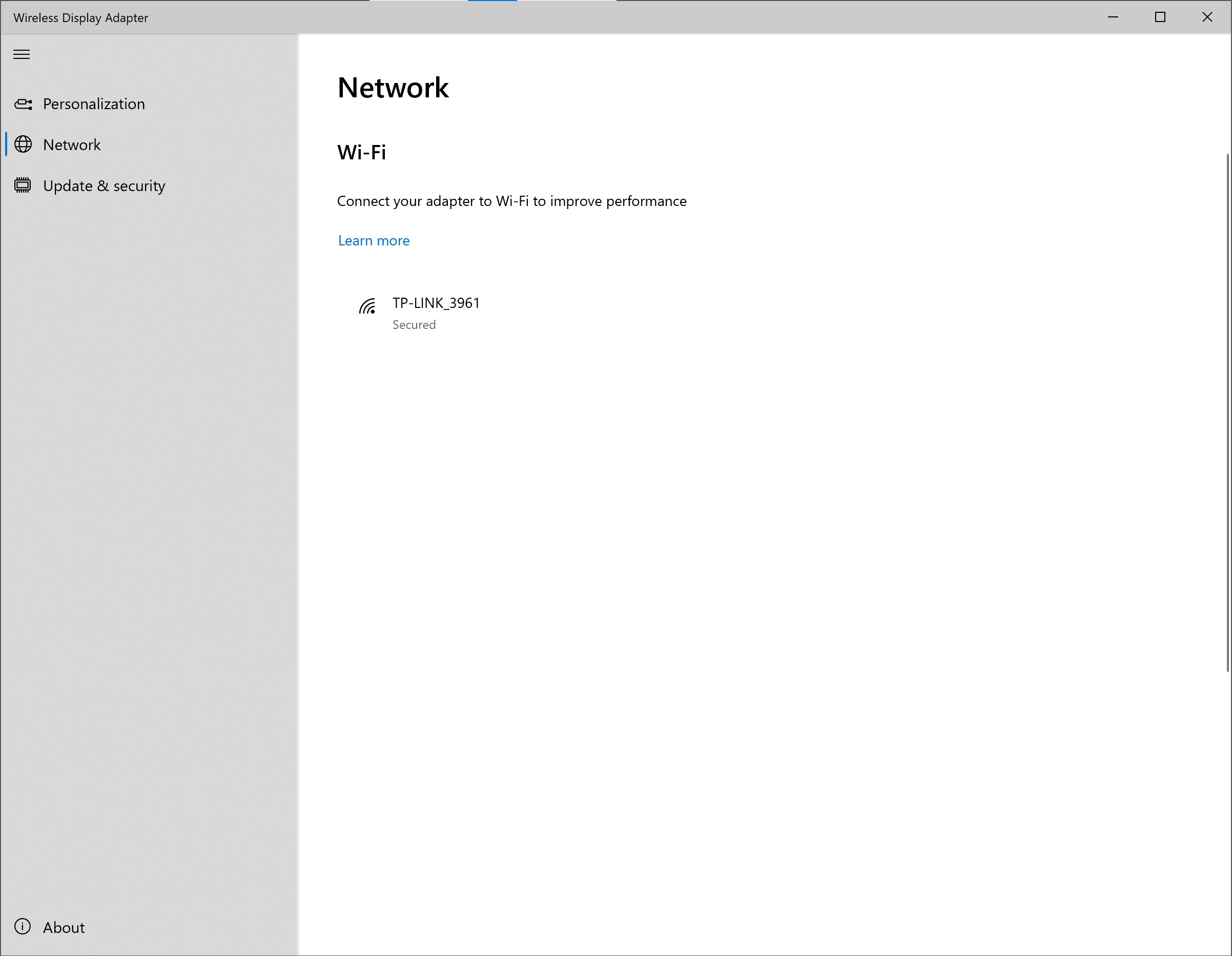Click the chip icon next to Update & security
Image resolution: width=1232 pixels, height=956 pixels.
(x=23, y=185)
